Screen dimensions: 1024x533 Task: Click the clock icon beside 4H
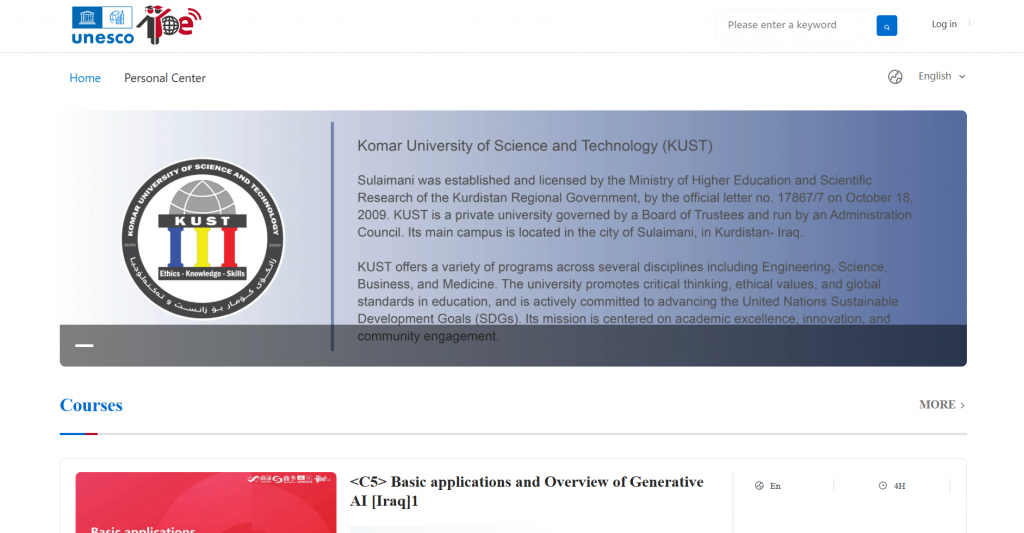point(882,485)
